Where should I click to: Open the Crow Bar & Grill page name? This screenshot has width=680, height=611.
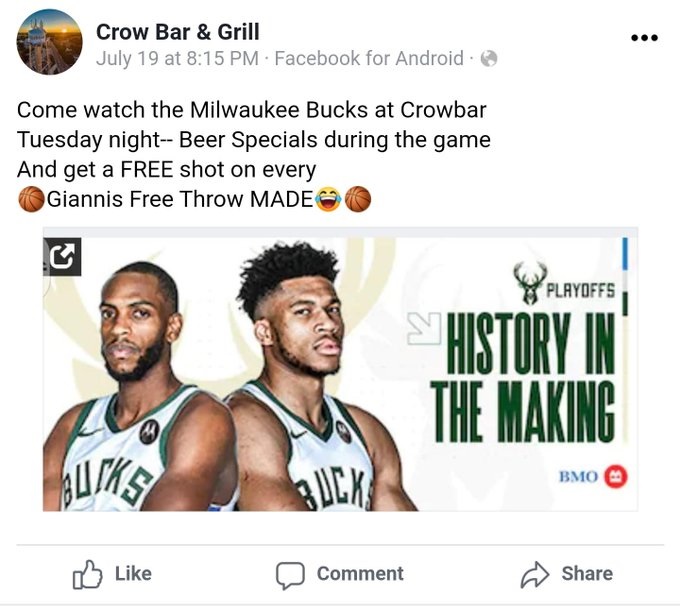click(178, 32)
